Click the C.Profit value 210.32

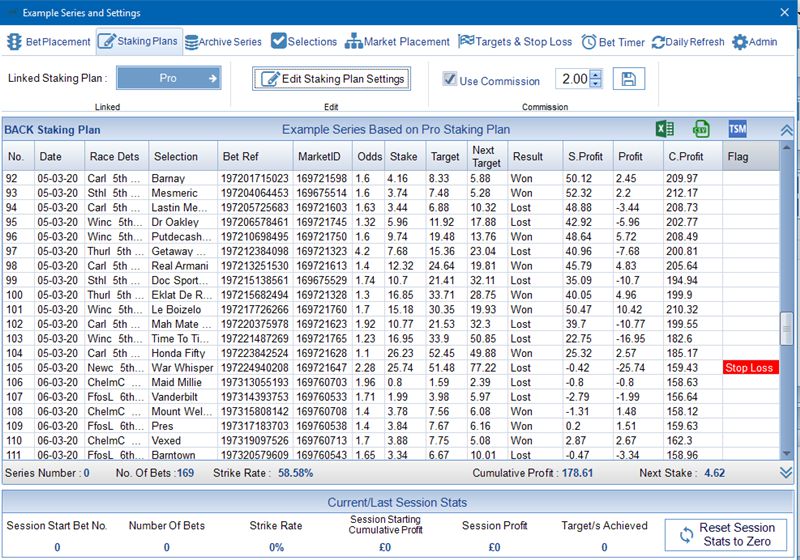click(682, 310)
